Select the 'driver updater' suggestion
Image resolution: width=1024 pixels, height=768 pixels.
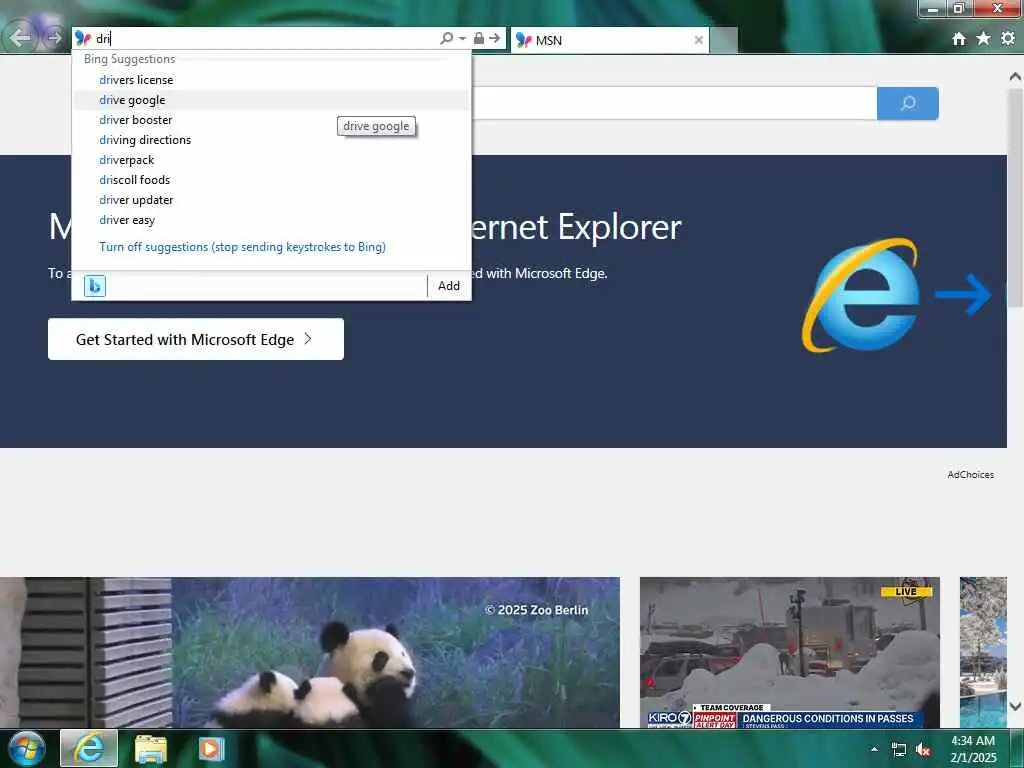[x=271, y=200]
